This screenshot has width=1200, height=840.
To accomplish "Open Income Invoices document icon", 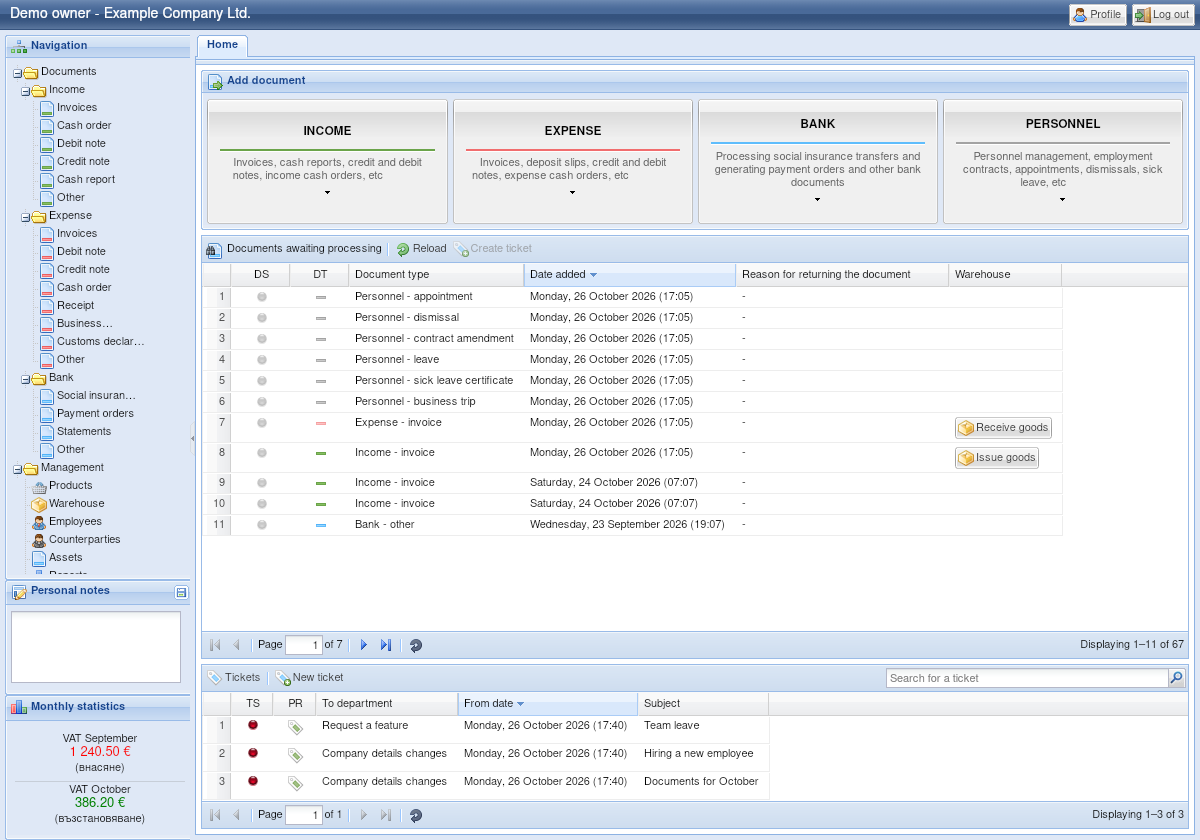I will (47, 108).
